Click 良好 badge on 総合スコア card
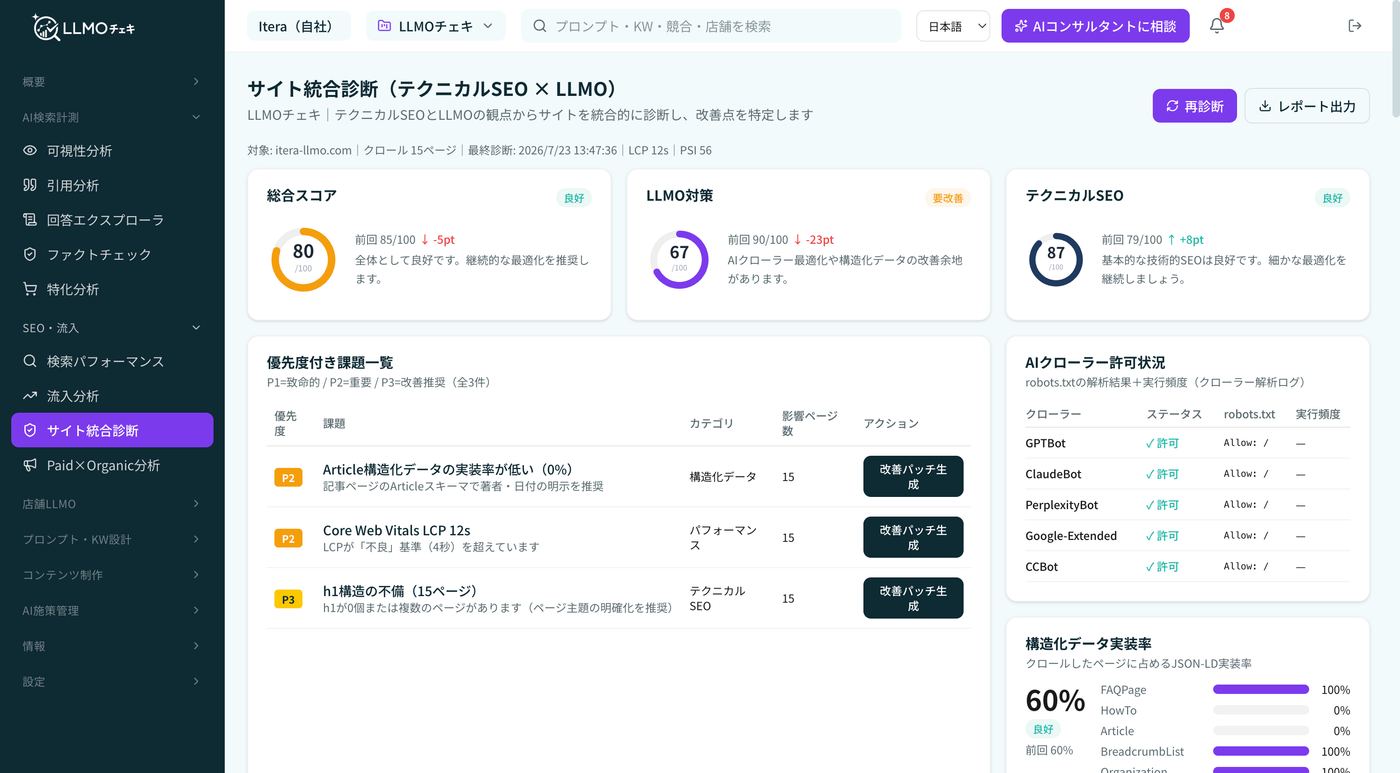 pyautogui.click(x=574, y=198)
